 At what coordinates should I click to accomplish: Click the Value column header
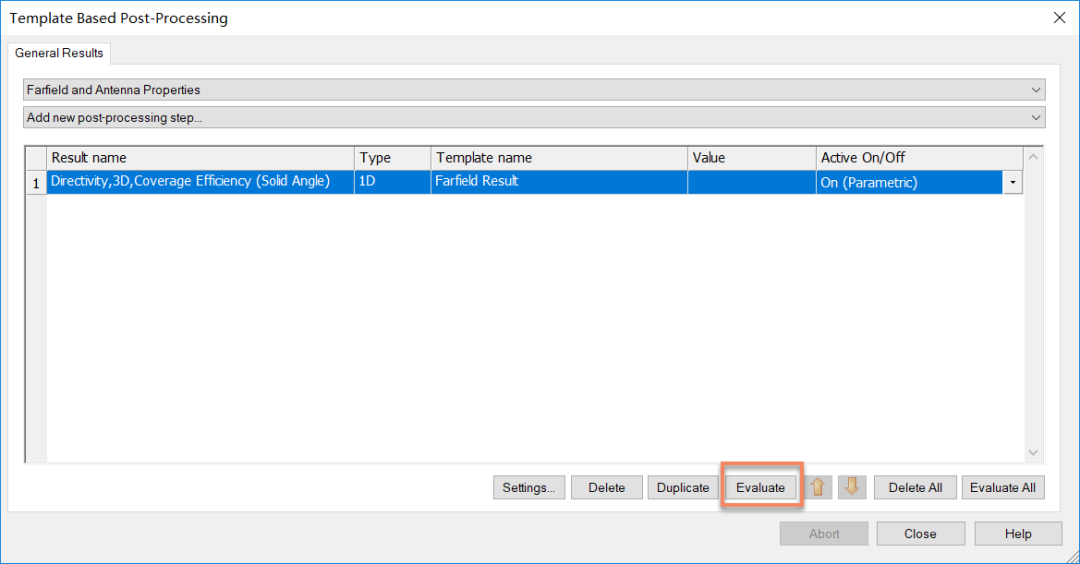click(752, 158)
